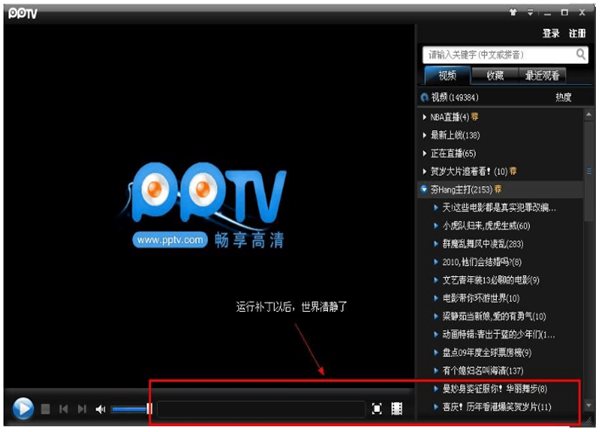Stop playback with the square stop button
The height and width of the screenshot is (432, 600).
pyautogui.click(x=45, y=409)
